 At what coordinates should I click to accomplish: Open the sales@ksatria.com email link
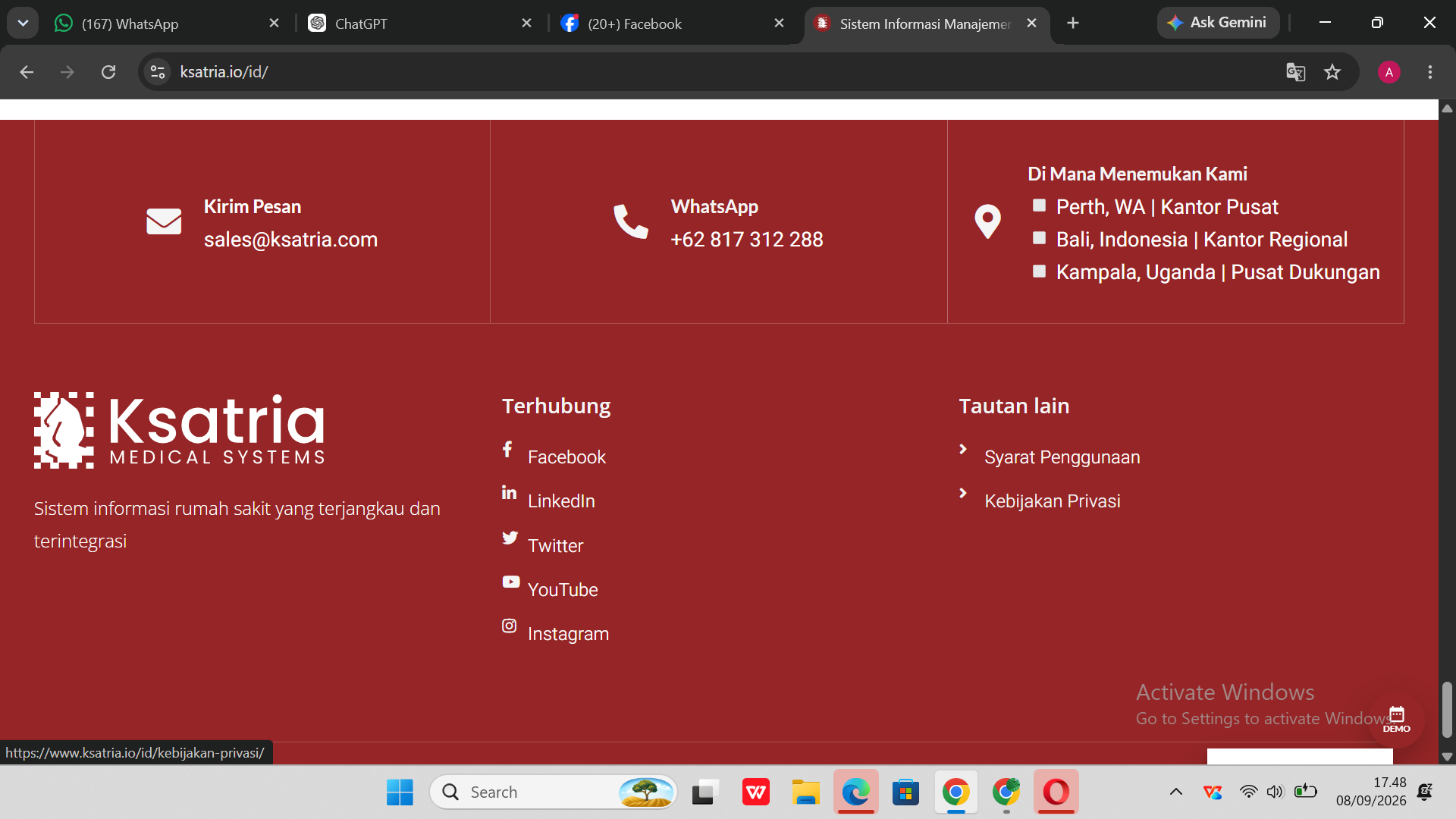coord(290,240)
